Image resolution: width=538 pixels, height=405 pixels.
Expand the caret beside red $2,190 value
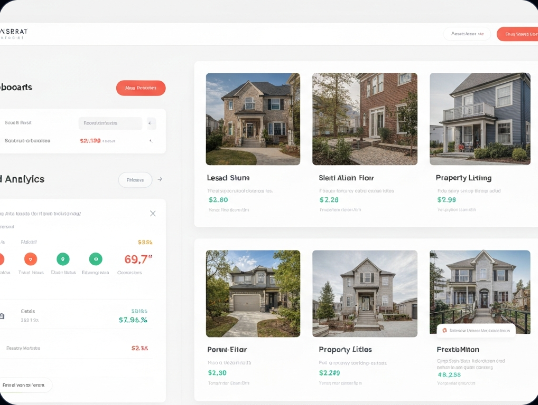pos(150,141)
